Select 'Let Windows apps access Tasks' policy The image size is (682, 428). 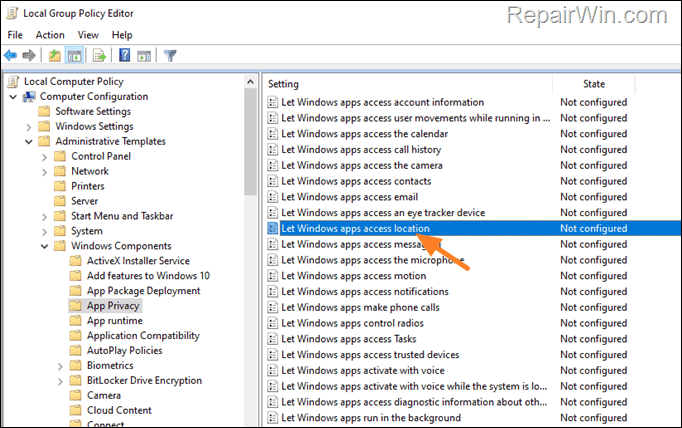point(349,339)
